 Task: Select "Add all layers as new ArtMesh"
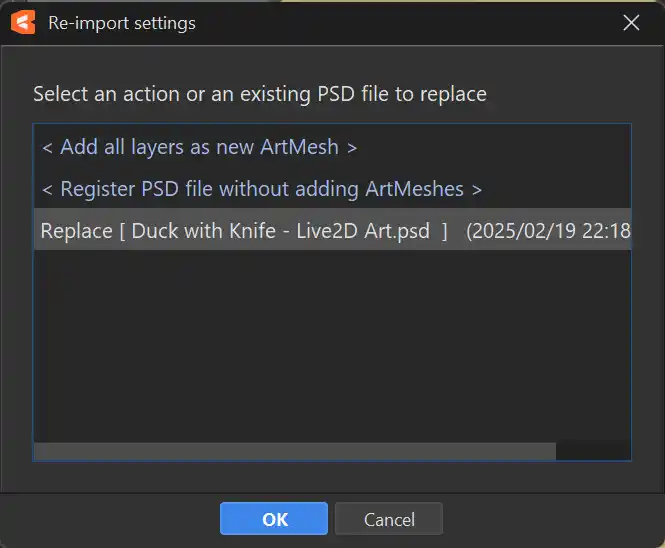click(199, 147)
